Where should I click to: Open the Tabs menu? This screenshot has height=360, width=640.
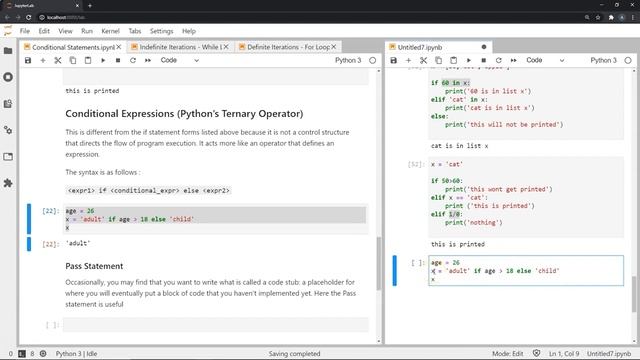coord(135,31)
